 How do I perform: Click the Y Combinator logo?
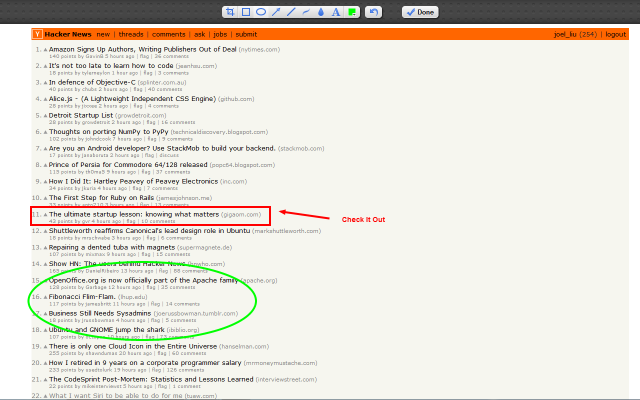tap(37, 34)
